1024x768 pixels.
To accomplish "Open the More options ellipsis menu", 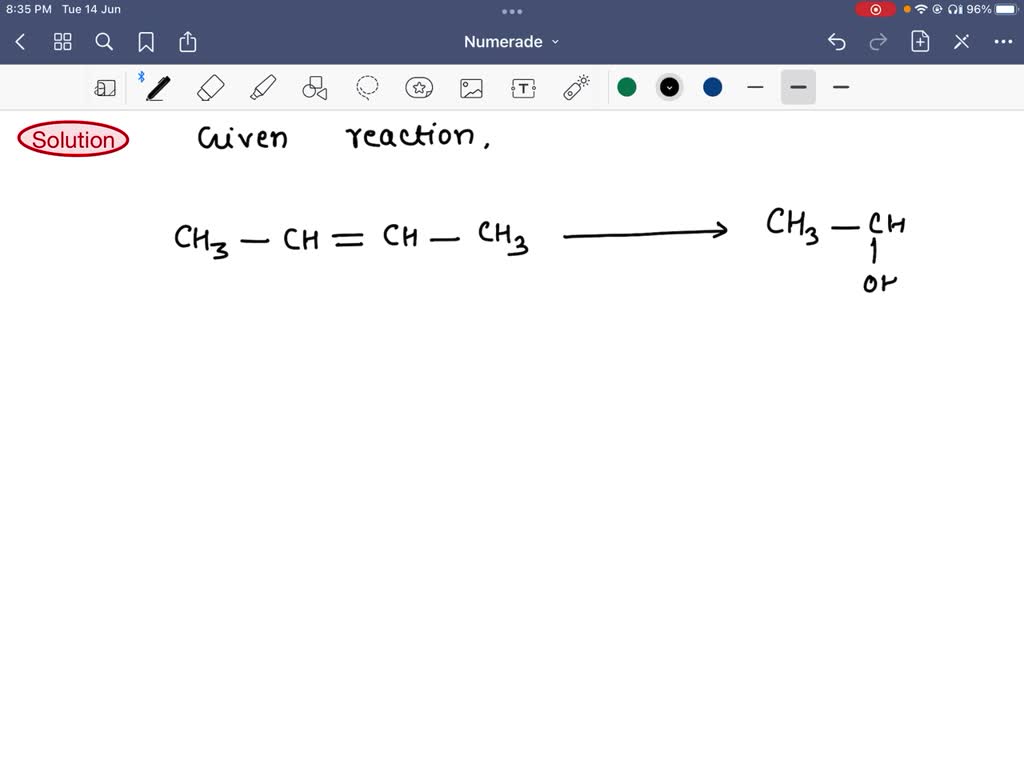I will click(1003, 42).
